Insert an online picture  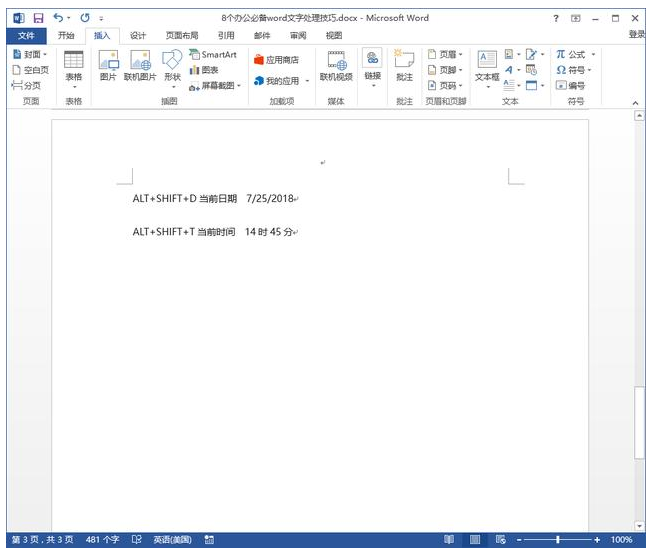tap(140, 66)
